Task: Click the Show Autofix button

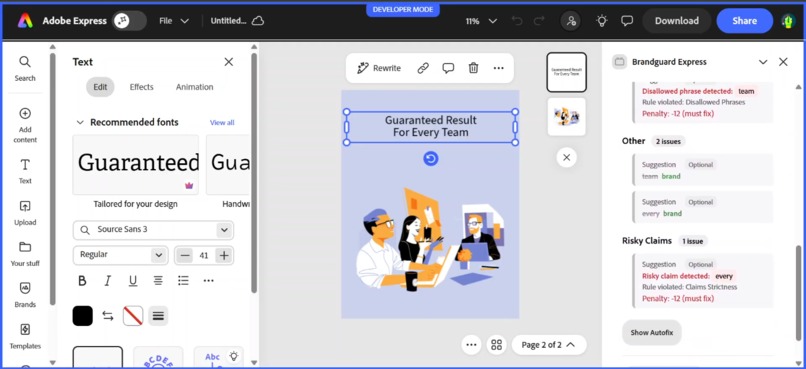Action: (x=652, y=333)
